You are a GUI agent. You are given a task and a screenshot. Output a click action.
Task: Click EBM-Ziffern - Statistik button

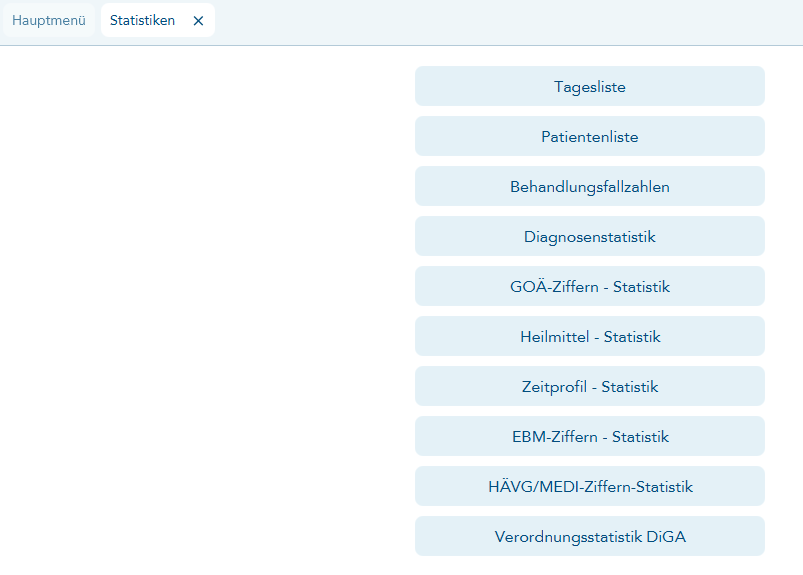click(589, 436)
